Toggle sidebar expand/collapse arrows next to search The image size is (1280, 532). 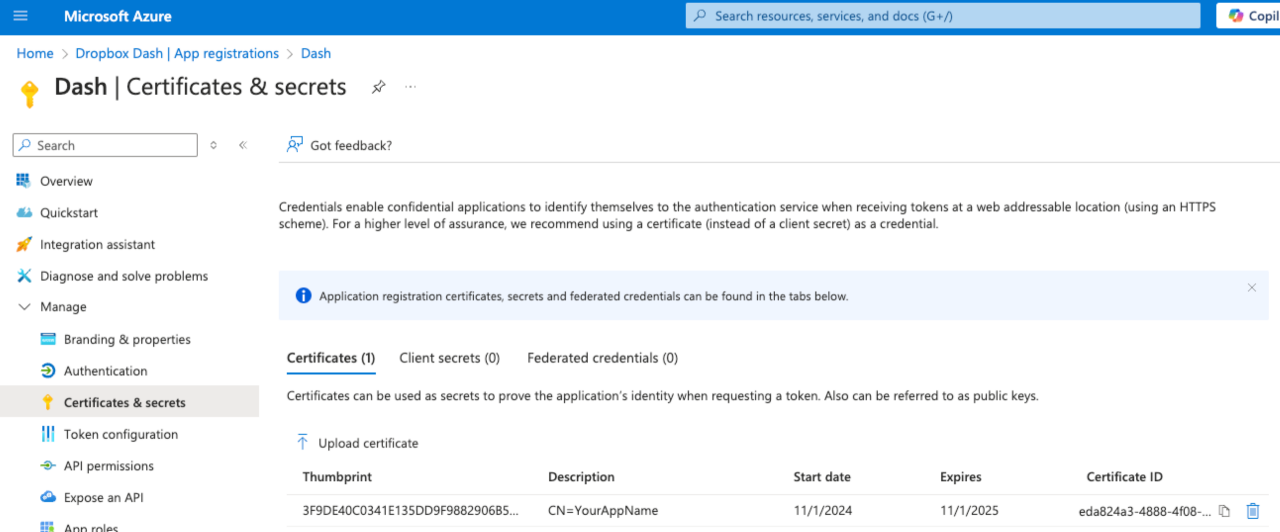[x=213, y=145]
